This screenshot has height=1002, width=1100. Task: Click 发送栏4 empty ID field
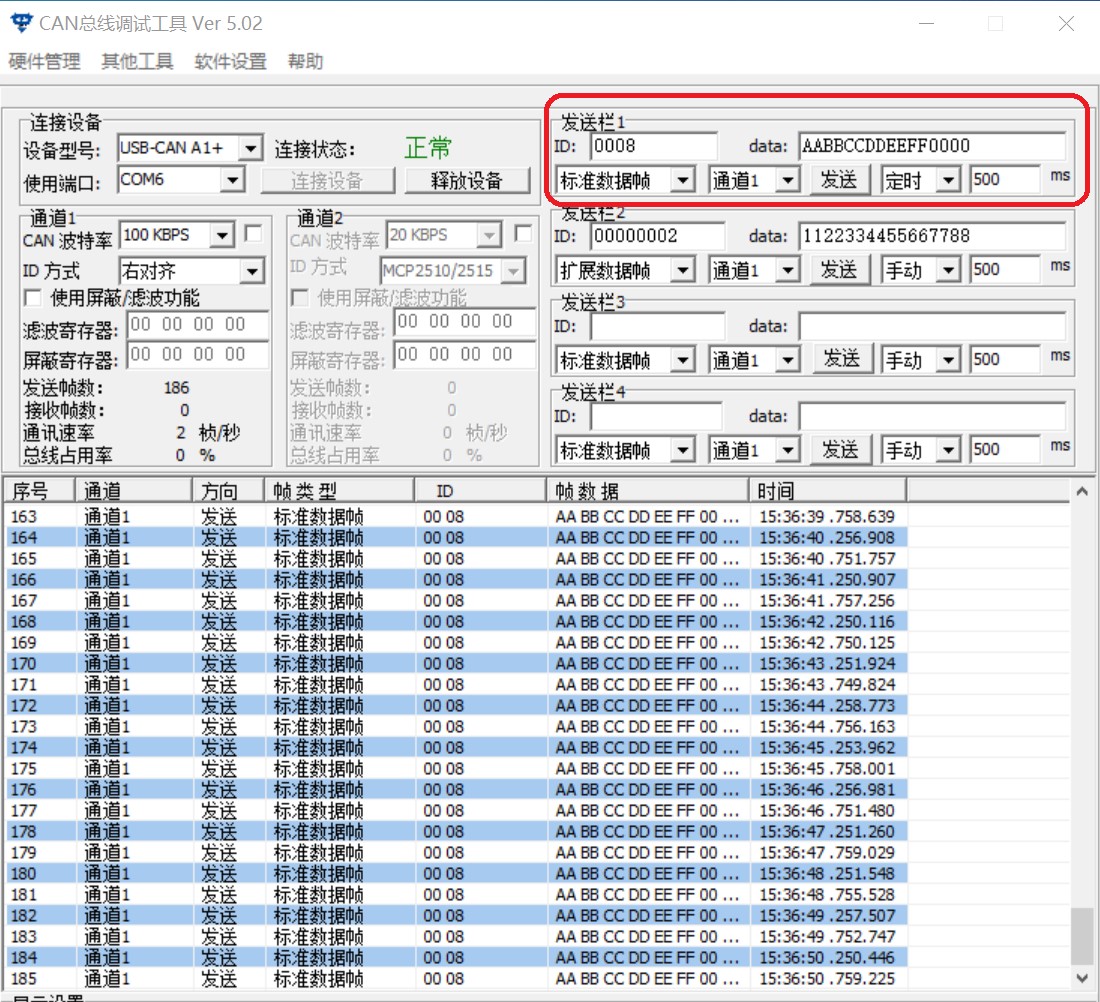click(x=656, y=416)
